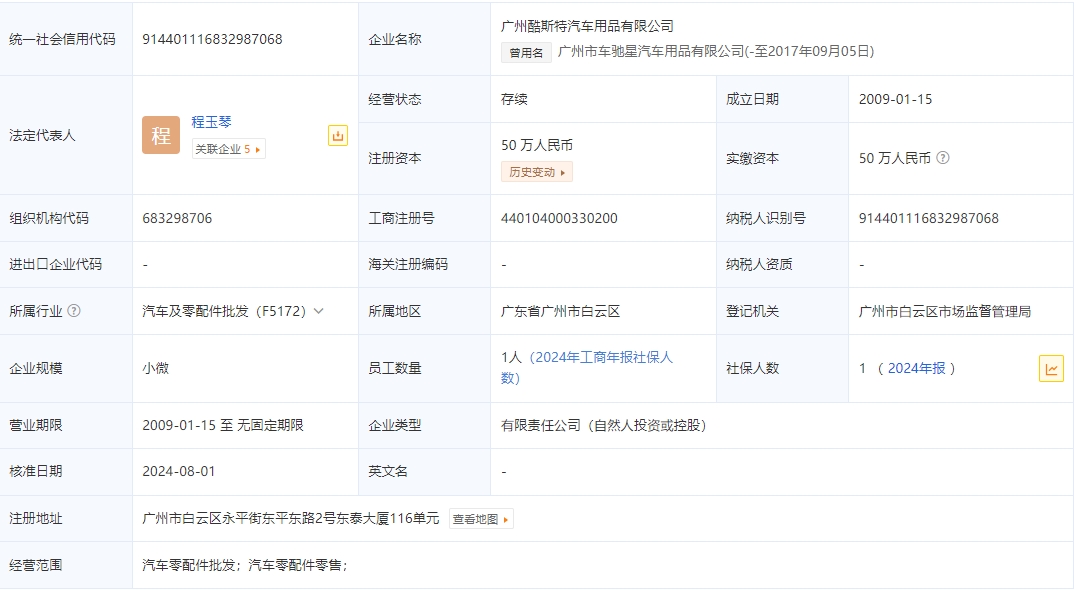Click the 曾用名 tag
This screenshot has width=1074, height=590.
[526, 53]
